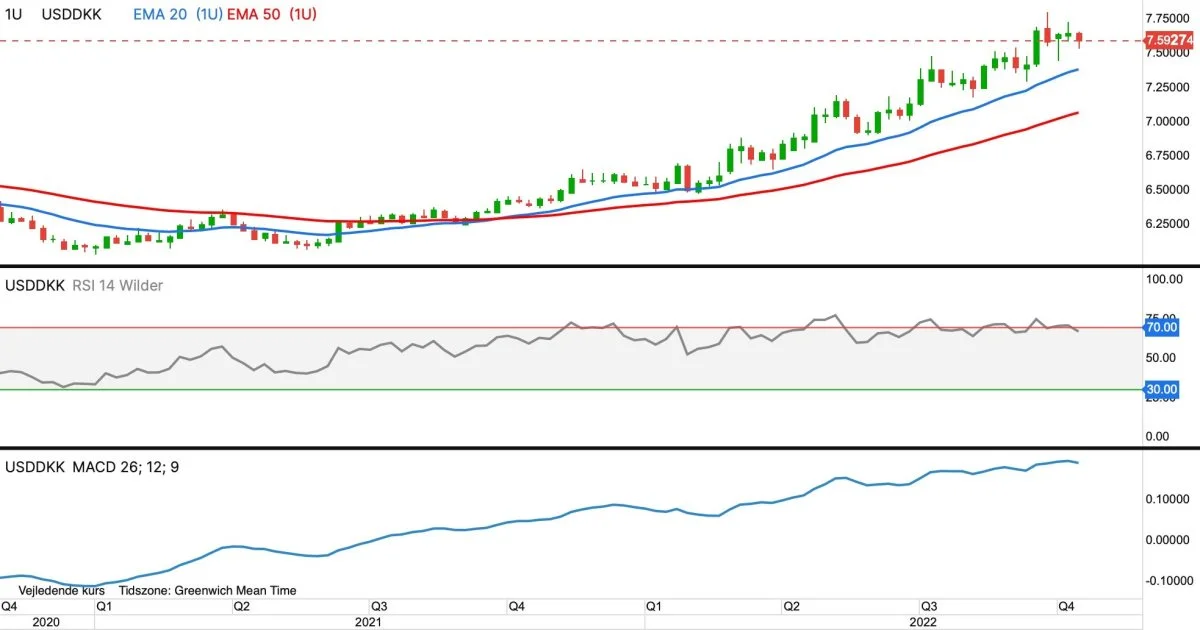Select the 2021 year marker on time axis

pyautogui.click(x=368, y=621)
